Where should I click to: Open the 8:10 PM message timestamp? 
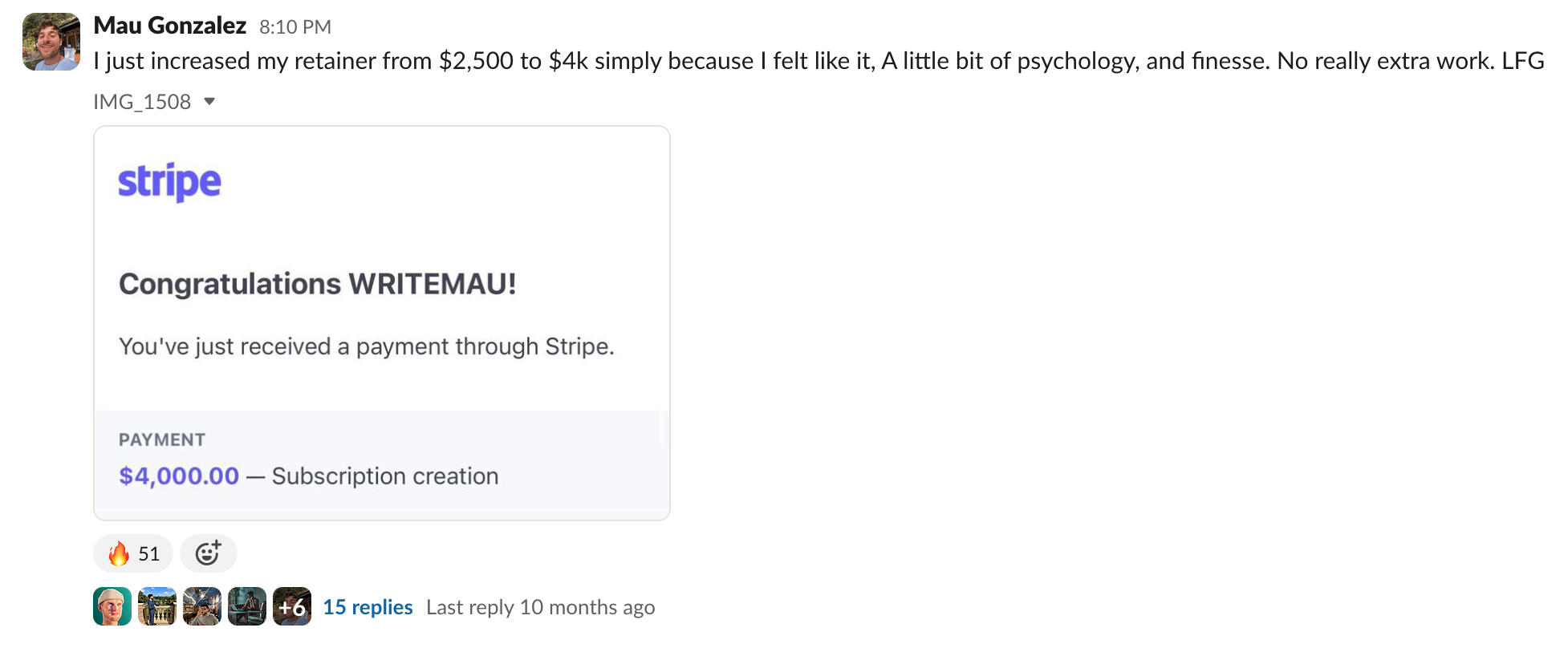tap(295, 27)
